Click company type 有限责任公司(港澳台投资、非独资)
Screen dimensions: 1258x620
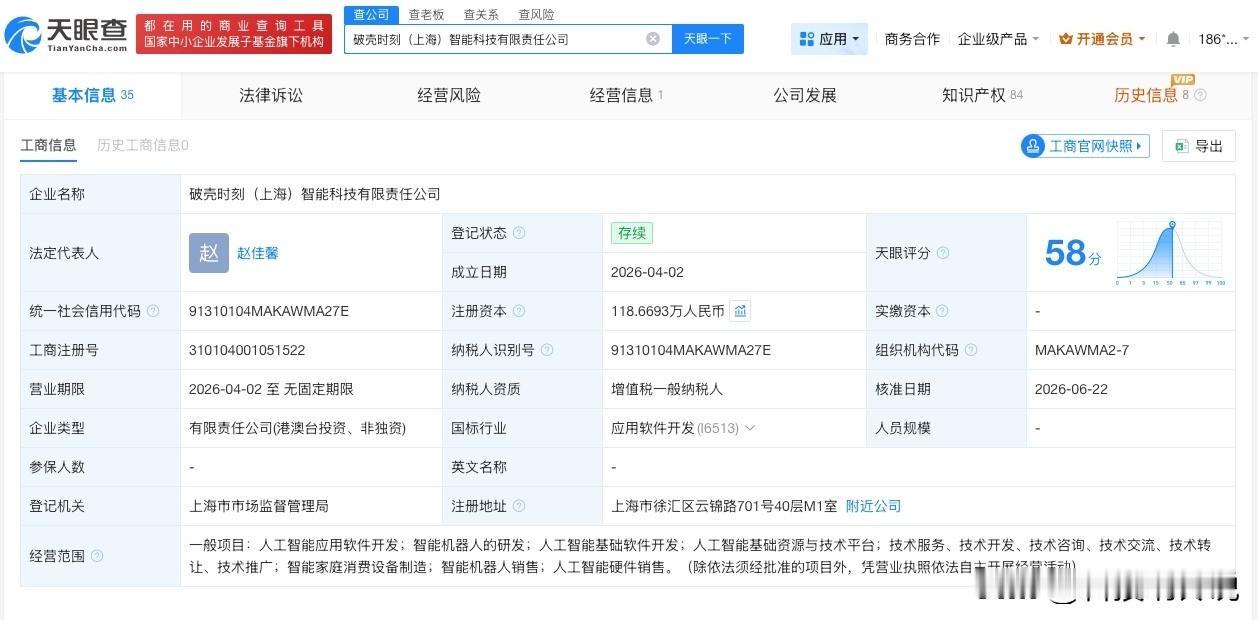tap(297, 428)
